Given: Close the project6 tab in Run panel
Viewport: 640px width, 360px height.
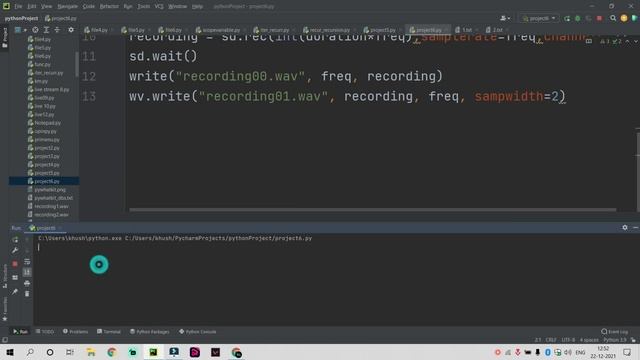Looking at the screenshot, I should [x=60, y=228].
